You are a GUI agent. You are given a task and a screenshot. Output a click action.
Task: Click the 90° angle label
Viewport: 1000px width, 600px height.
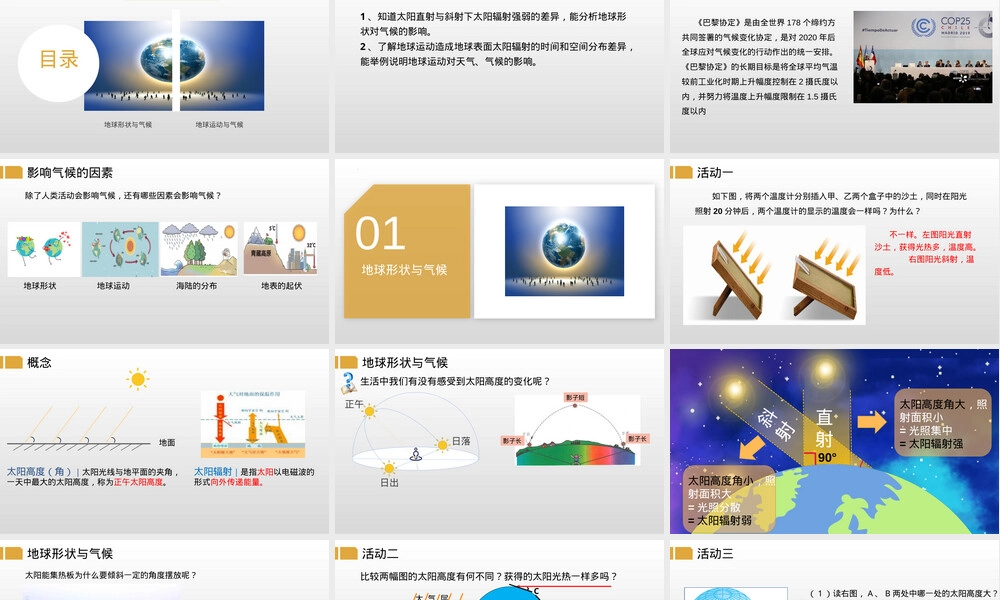tap(827, 458)
